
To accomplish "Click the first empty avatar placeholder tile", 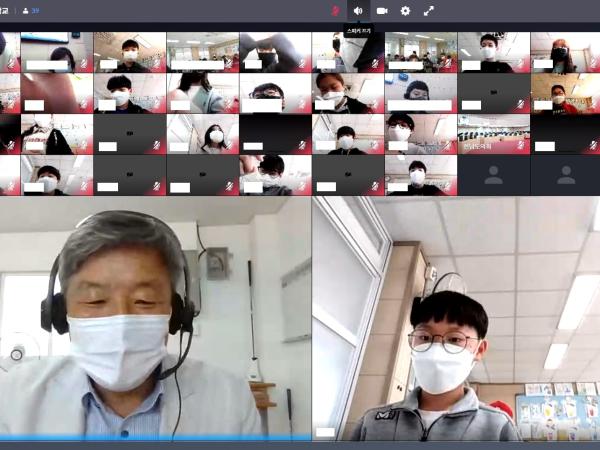I will pos(493,175).
